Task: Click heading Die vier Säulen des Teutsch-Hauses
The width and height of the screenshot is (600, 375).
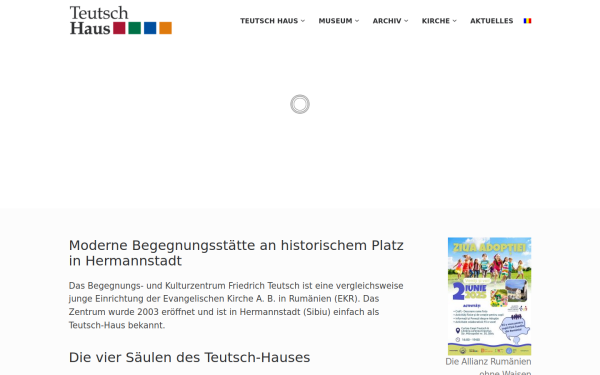Action: (x=189, y=357)
